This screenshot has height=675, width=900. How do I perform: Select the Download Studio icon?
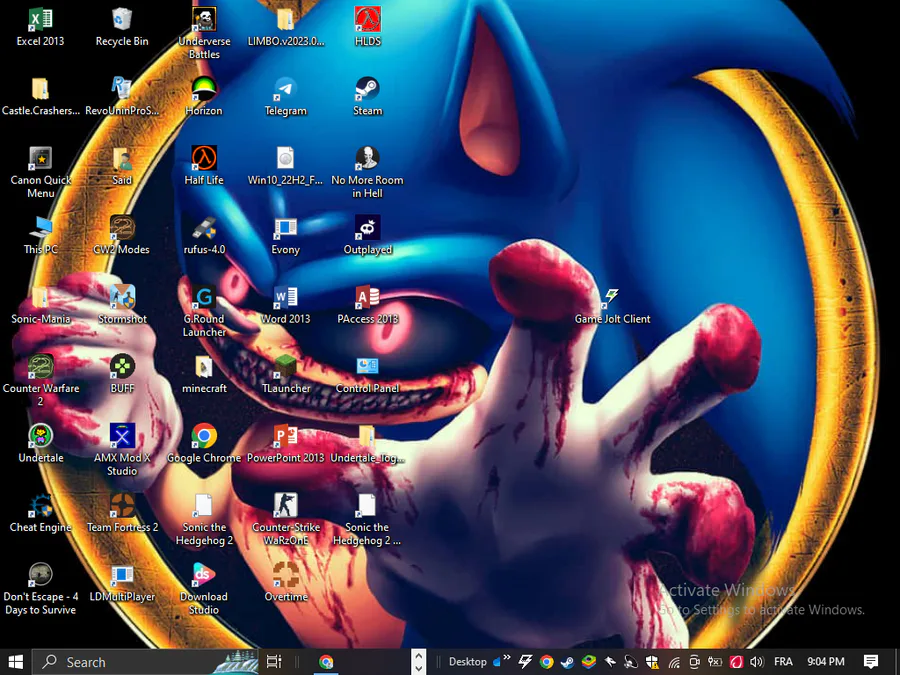[x=204, y=589]
